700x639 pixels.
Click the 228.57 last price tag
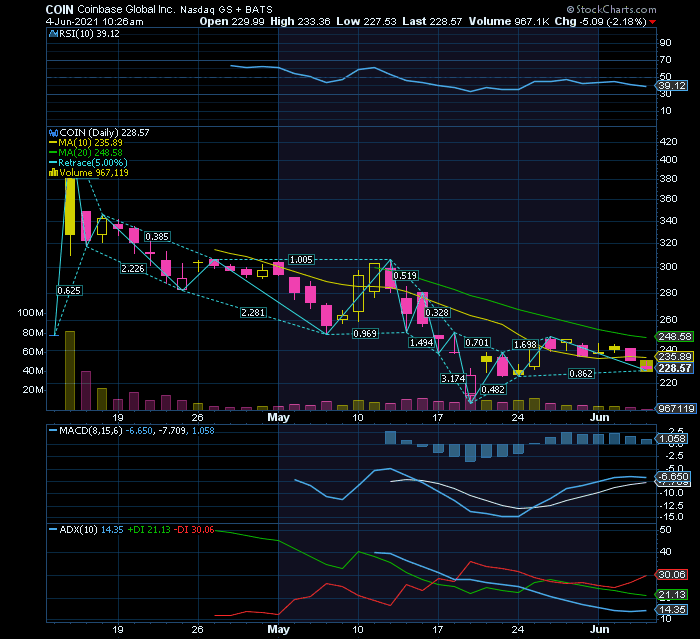point(675,368)
